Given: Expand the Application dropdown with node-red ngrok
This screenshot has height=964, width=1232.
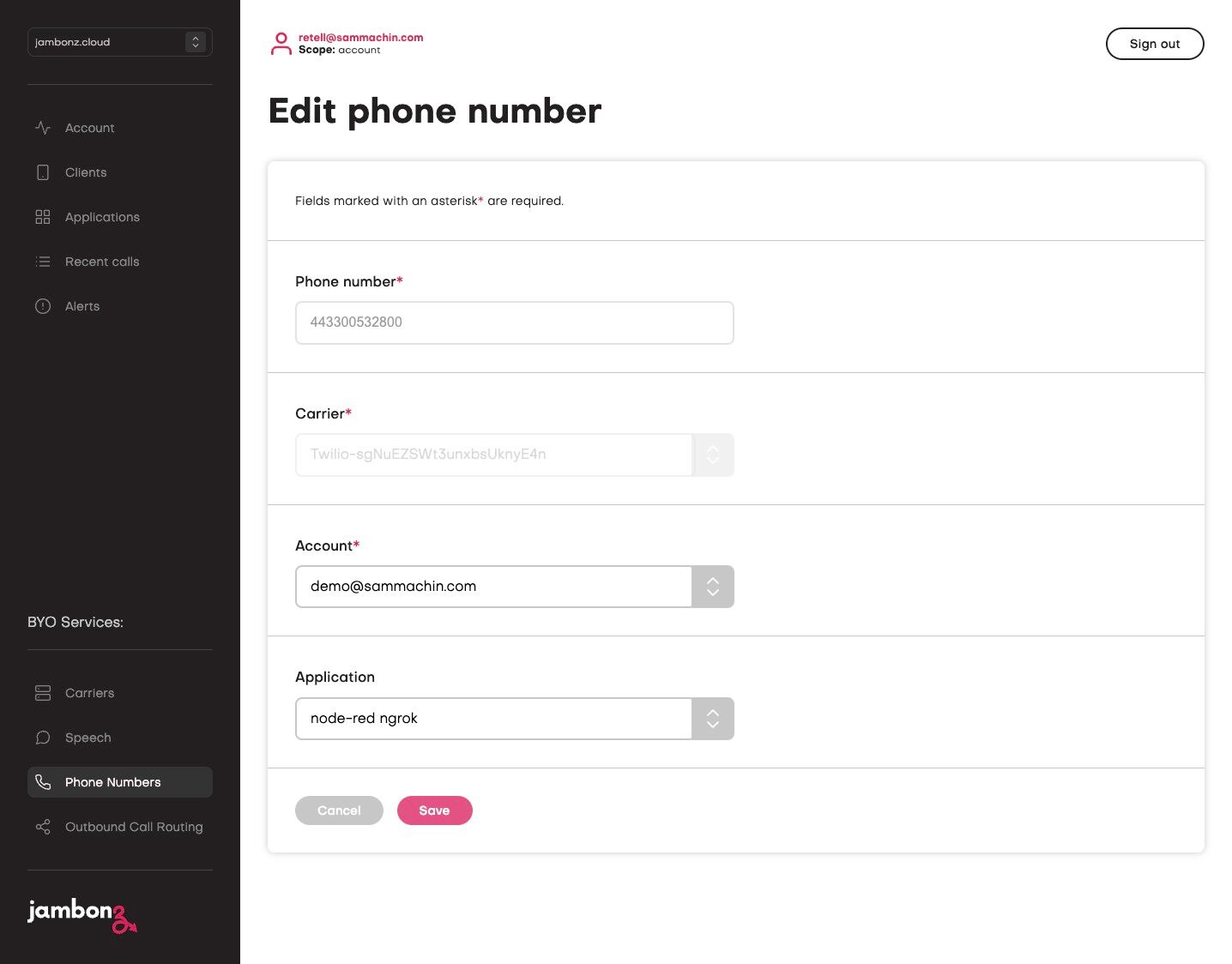Looking at the screenshot, I should pyautogui.click(x=514, y=719).
